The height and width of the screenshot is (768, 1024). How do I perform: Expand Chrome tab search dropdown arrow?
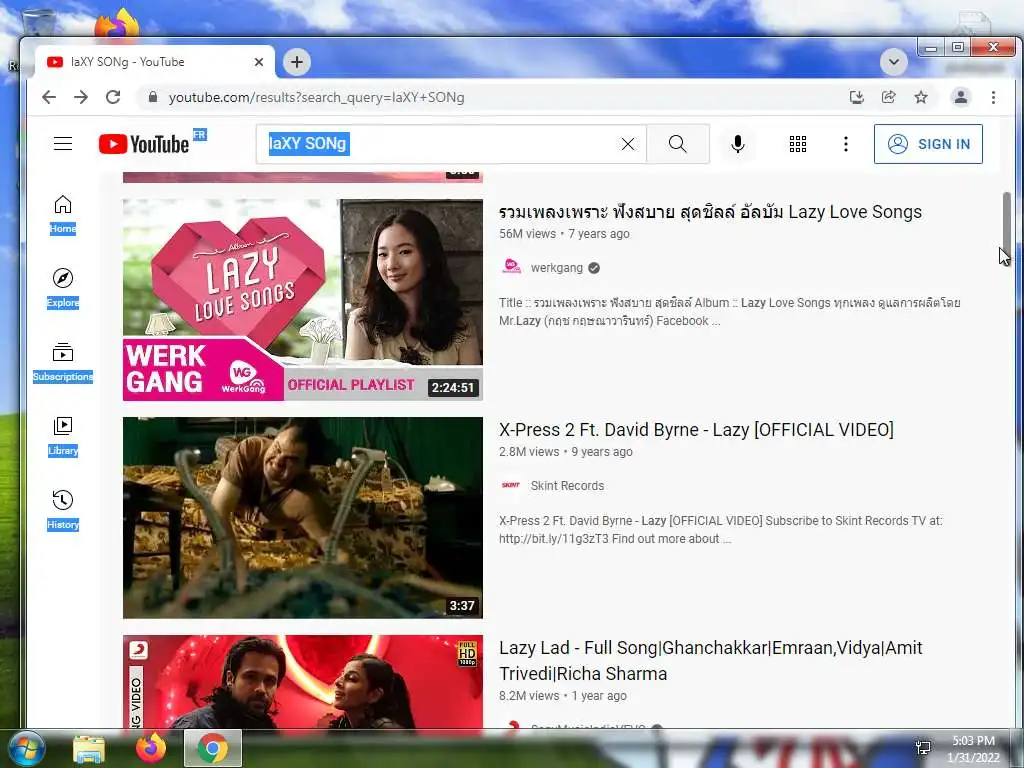pyautogui.click(x=893, y=62)
